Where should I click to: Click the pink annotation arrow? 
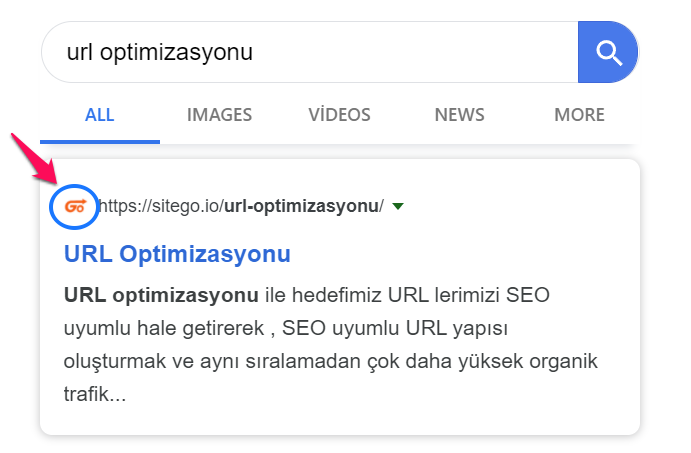point(33,159)
